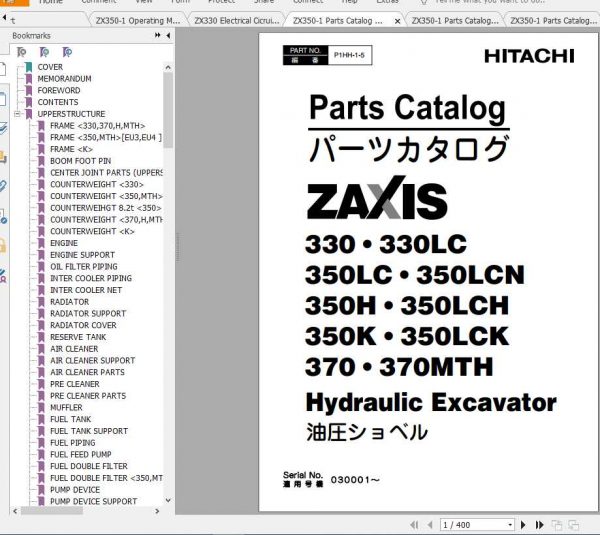
Task: Click the gray bookmark tool icon
Action: 22,52
